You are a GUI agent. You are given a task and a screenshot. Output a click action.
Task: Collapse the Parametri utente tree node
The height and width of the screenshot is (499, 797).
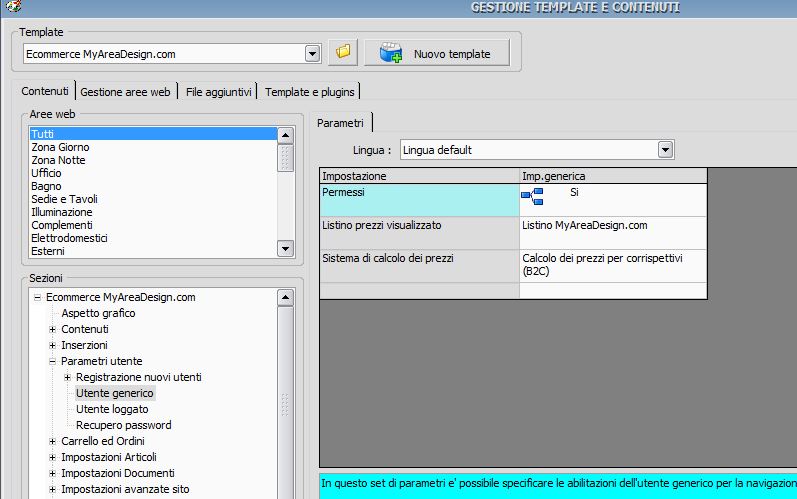coord(52,361)
